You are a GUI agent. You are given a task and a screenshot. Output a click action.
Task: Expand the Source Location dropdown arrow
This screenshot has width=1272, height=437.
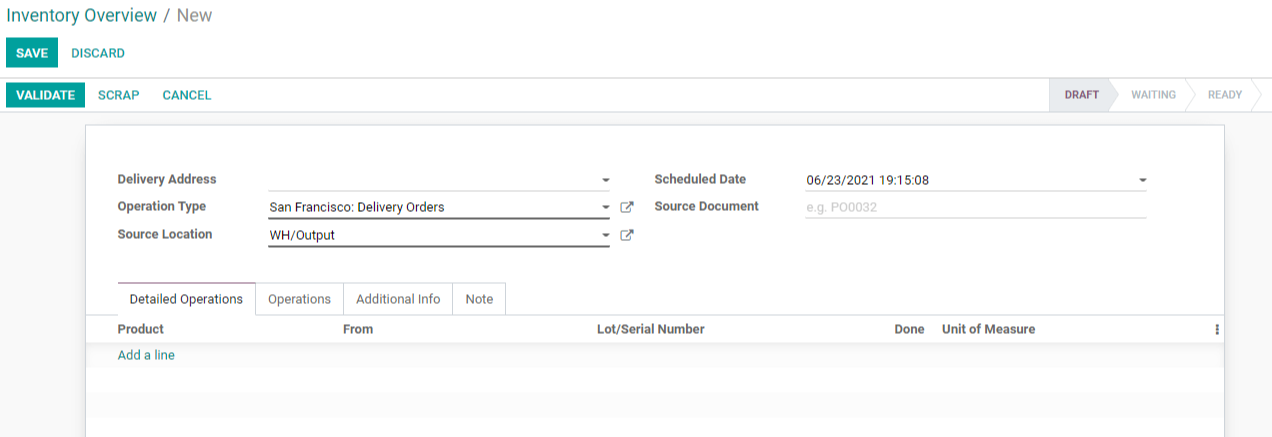[x=605, y=236]
